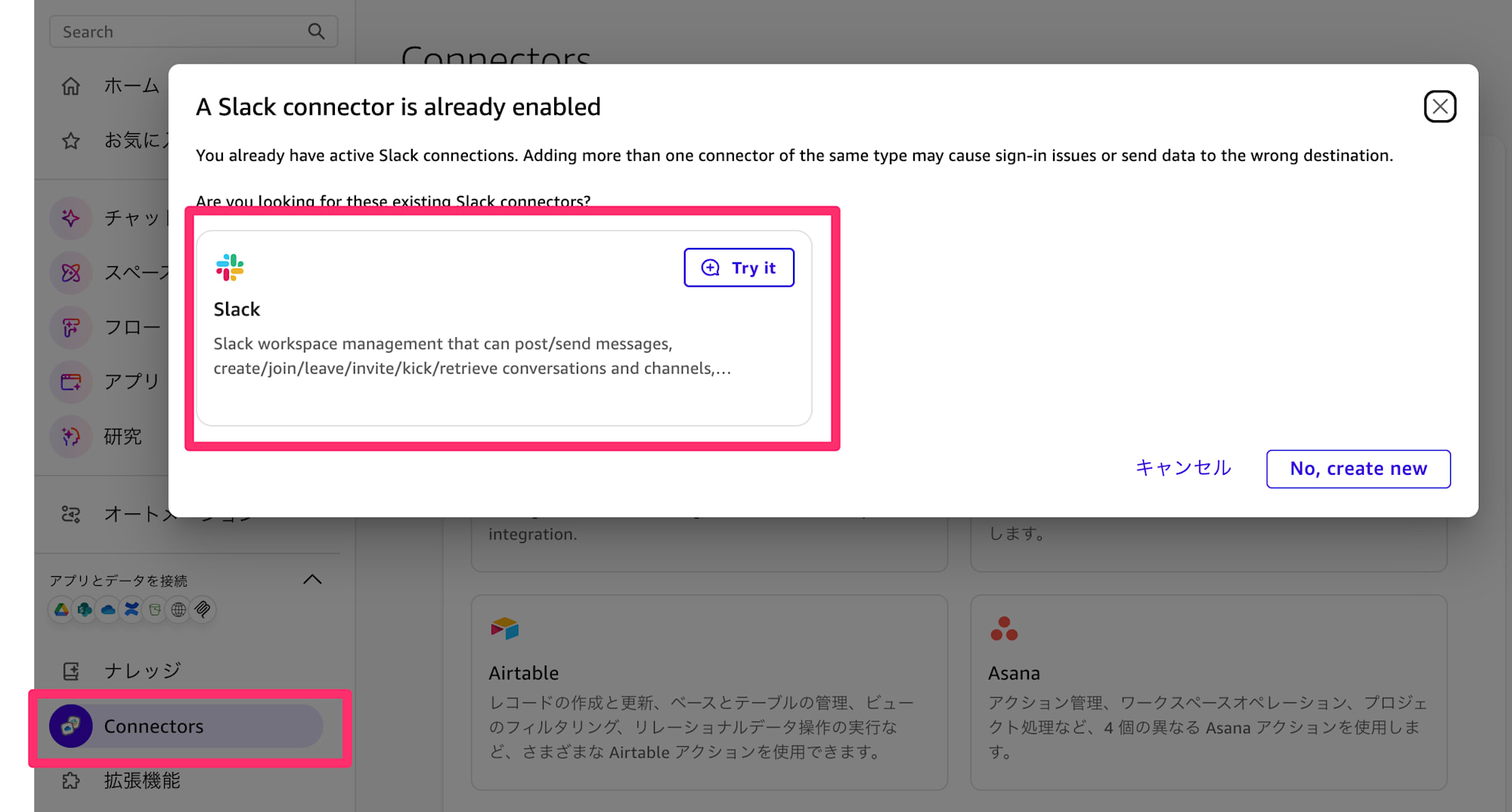Click the globe web crawler icon

tap(178, 609)
